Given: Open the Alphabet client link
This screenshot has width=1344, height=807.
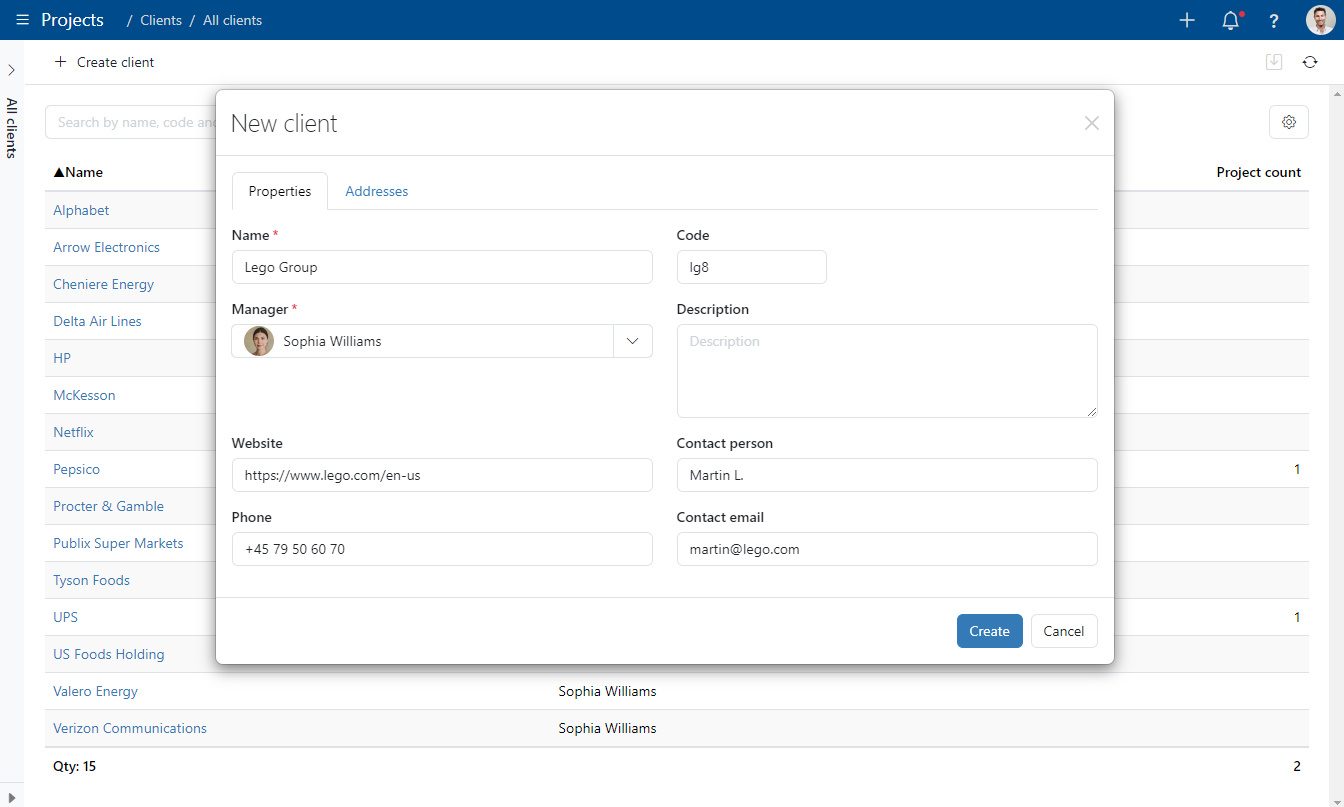Looking at the screenshot, I should click(81, 210).
